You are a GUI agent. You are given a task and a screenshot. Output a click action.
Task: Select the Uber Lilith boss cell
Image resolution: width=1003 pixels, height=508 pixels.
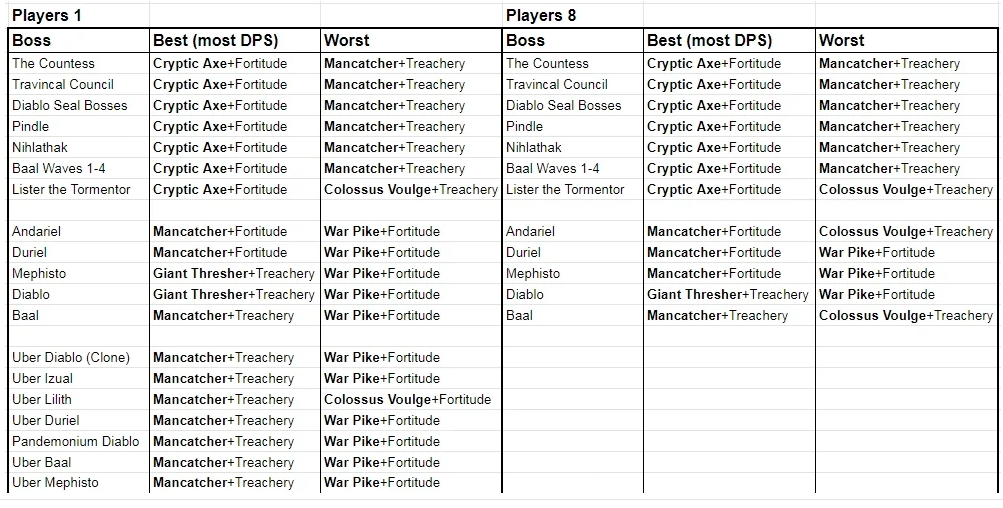[41, 399]
